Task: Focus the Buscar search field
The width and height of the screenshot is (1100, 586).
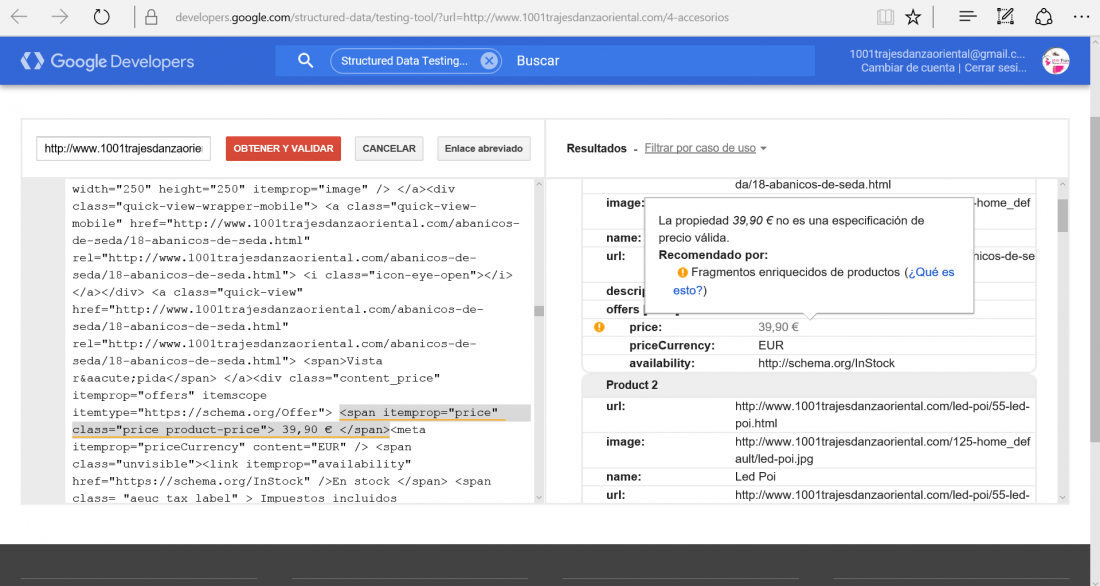Action: coord(659,61)
